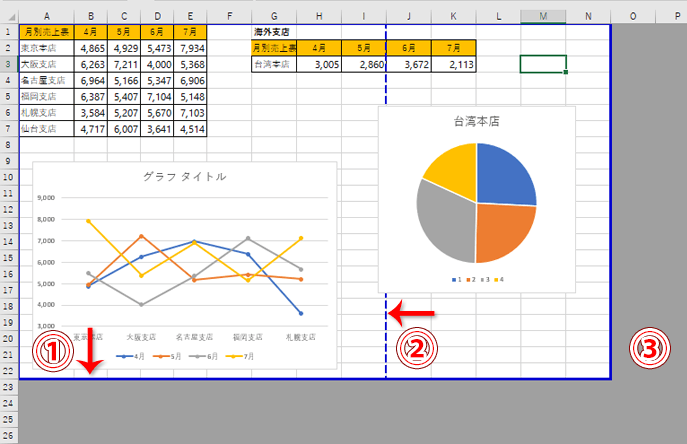
Task: Click cell with value 7,211
Action: click(124, 64)
